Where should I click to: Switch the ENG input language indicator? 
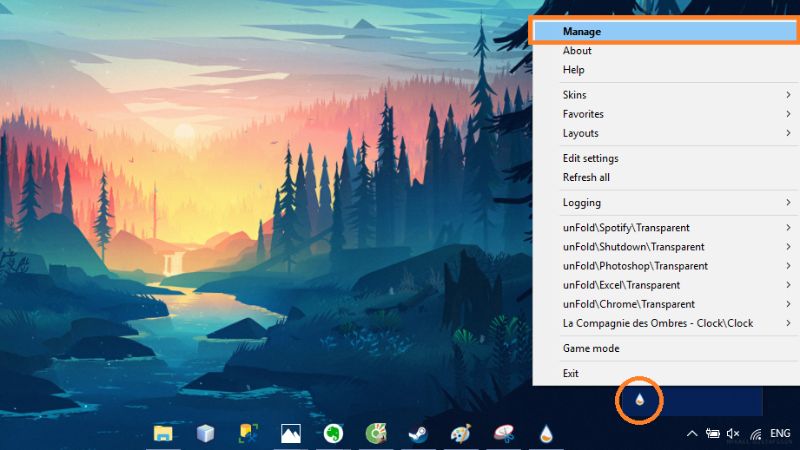(x=780, y=433)
